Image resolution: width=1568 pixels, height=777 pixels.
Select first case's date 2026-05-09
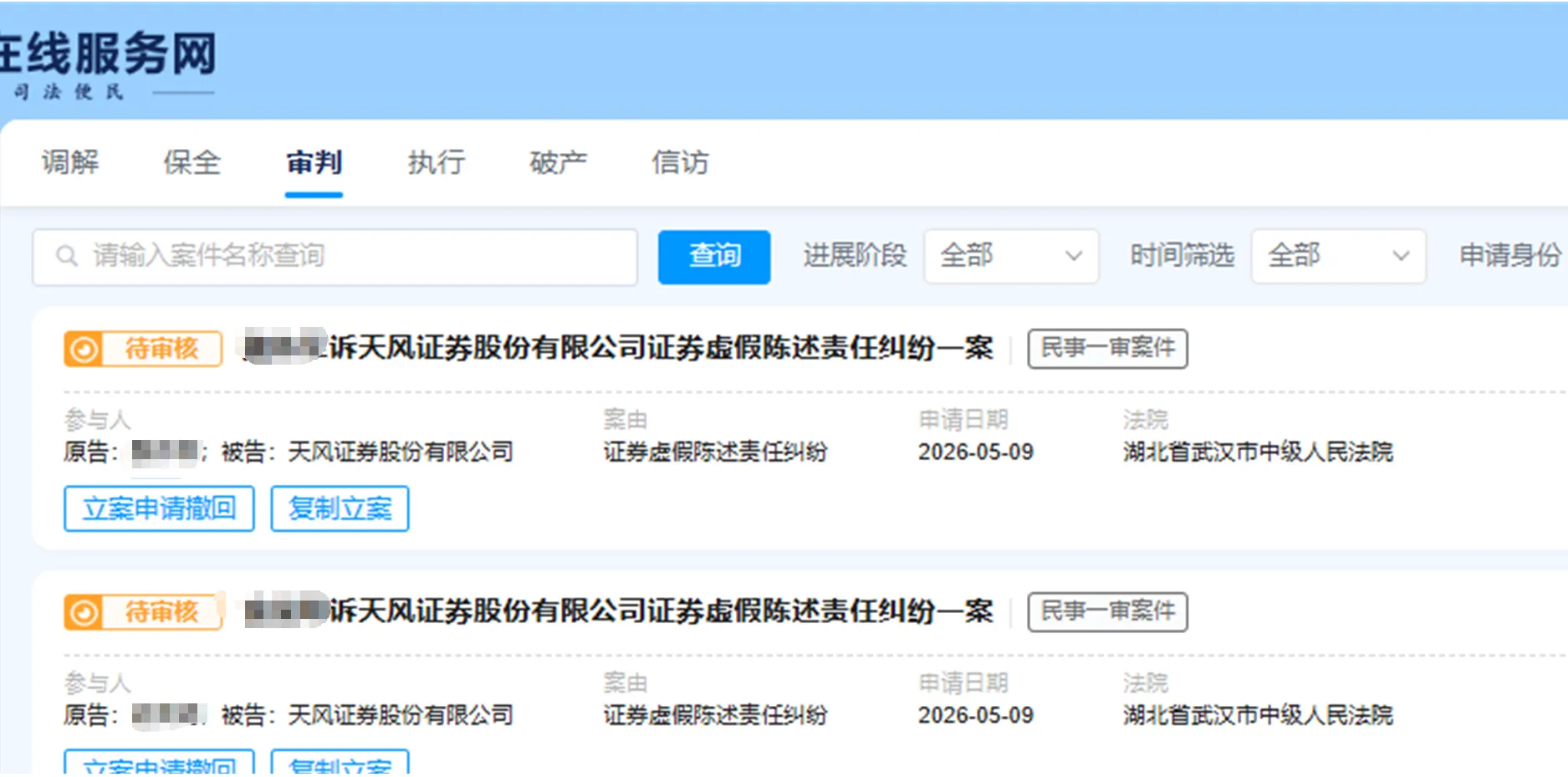[976, 452]
